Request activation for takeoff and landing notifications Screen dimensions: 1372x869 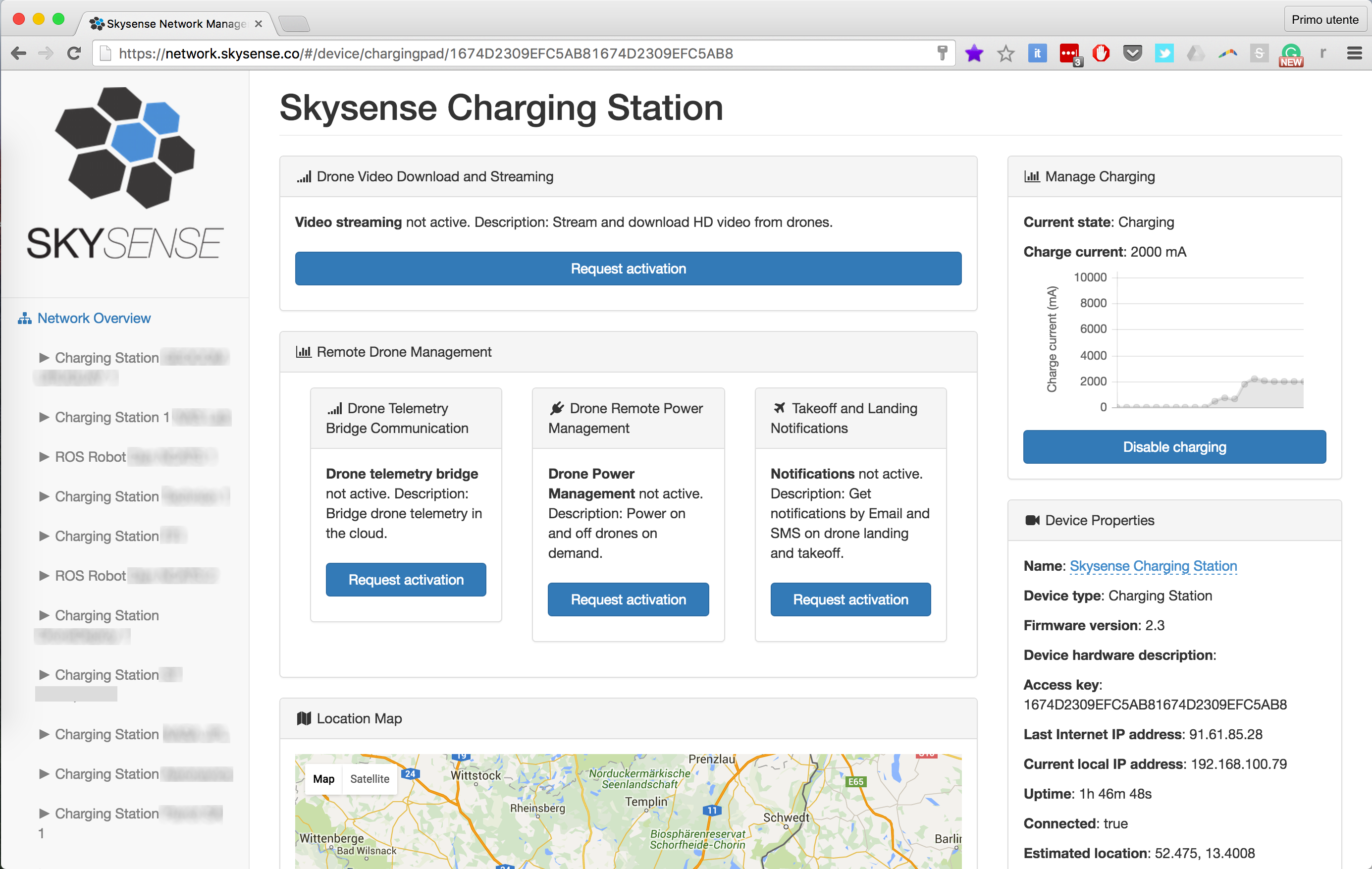tap(850, 599)
